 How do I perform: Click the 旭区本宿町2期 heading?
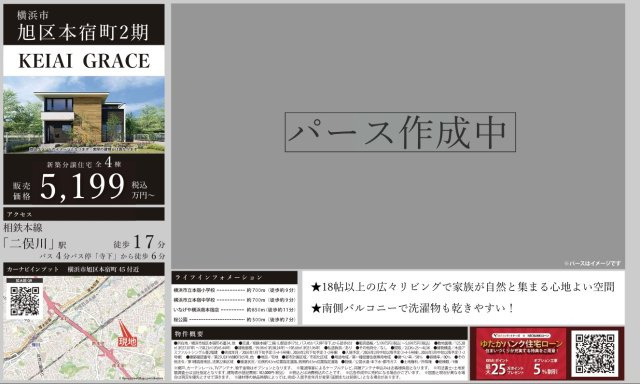click(x=83, y=32)
